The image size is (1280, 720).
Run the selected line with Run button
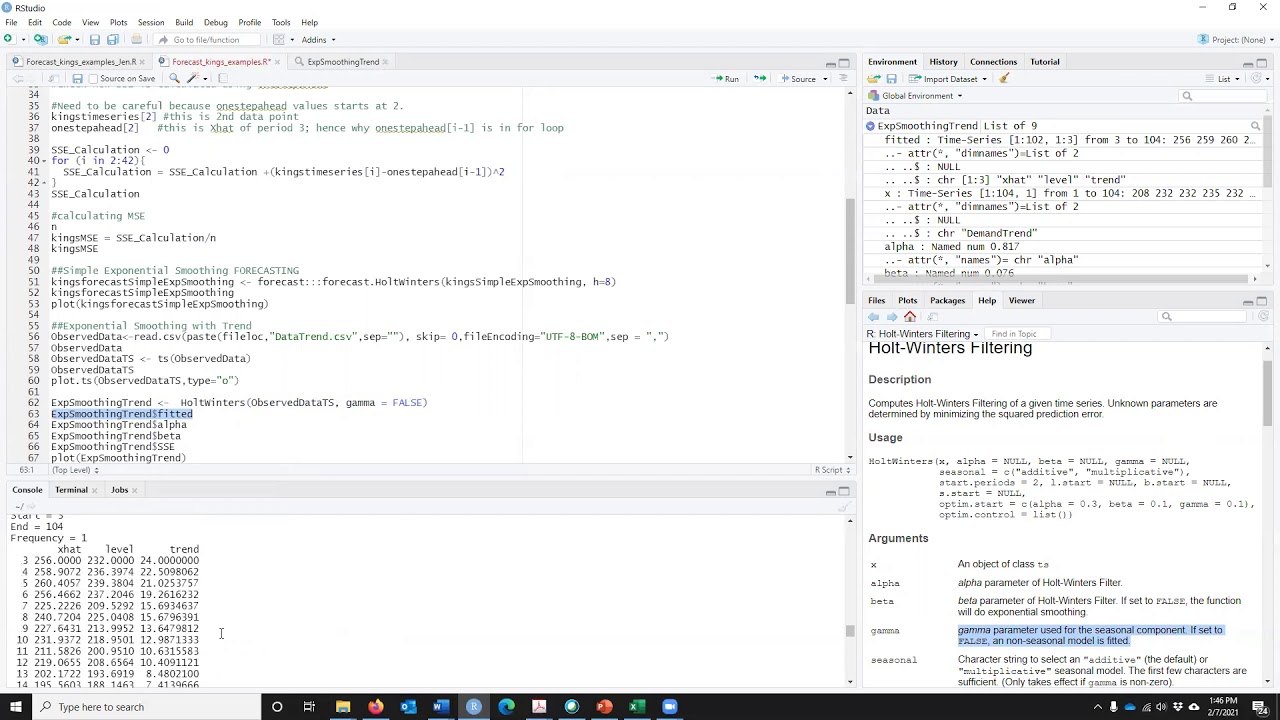(726, 78)
